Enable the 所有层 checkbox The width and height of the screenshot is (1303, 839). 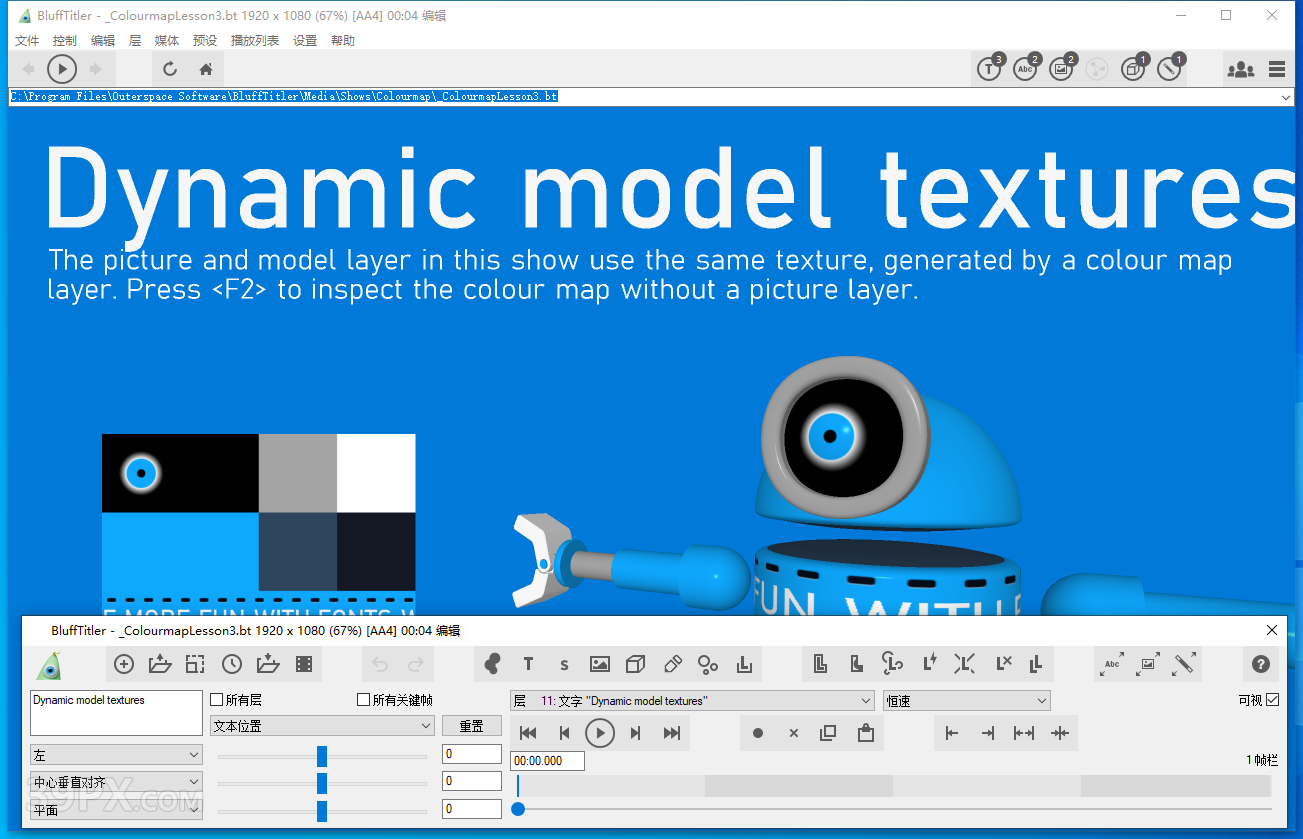217,700
